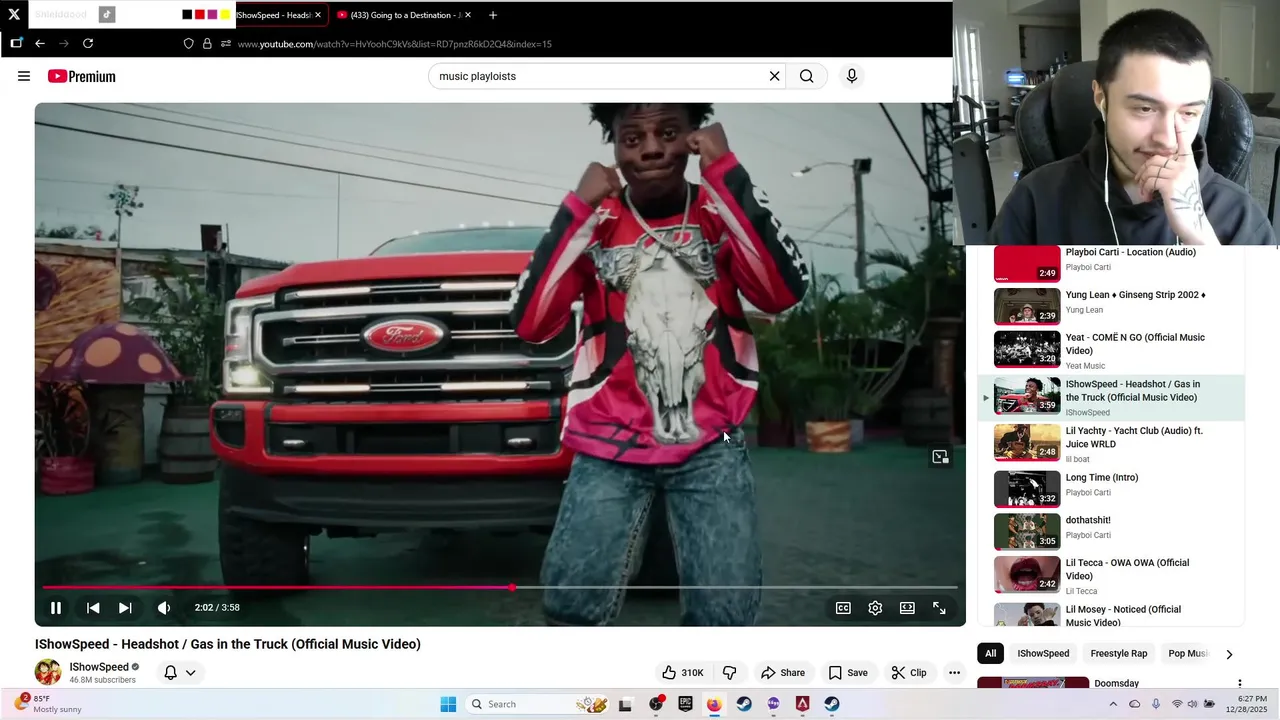Enter full screen mode

[939, 608]
